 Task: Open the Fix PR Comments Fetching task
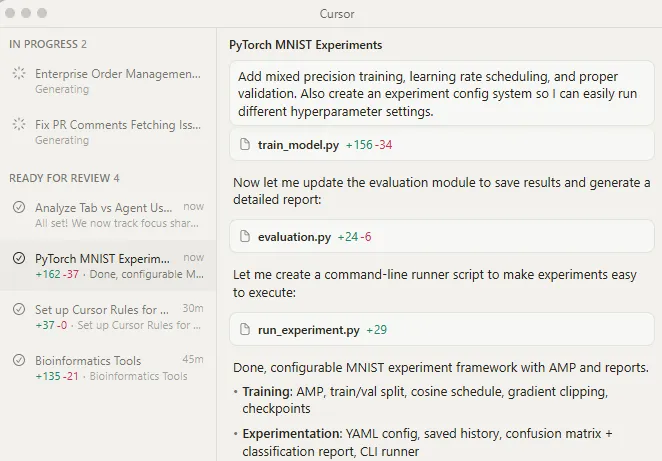[x=118, y=125]
